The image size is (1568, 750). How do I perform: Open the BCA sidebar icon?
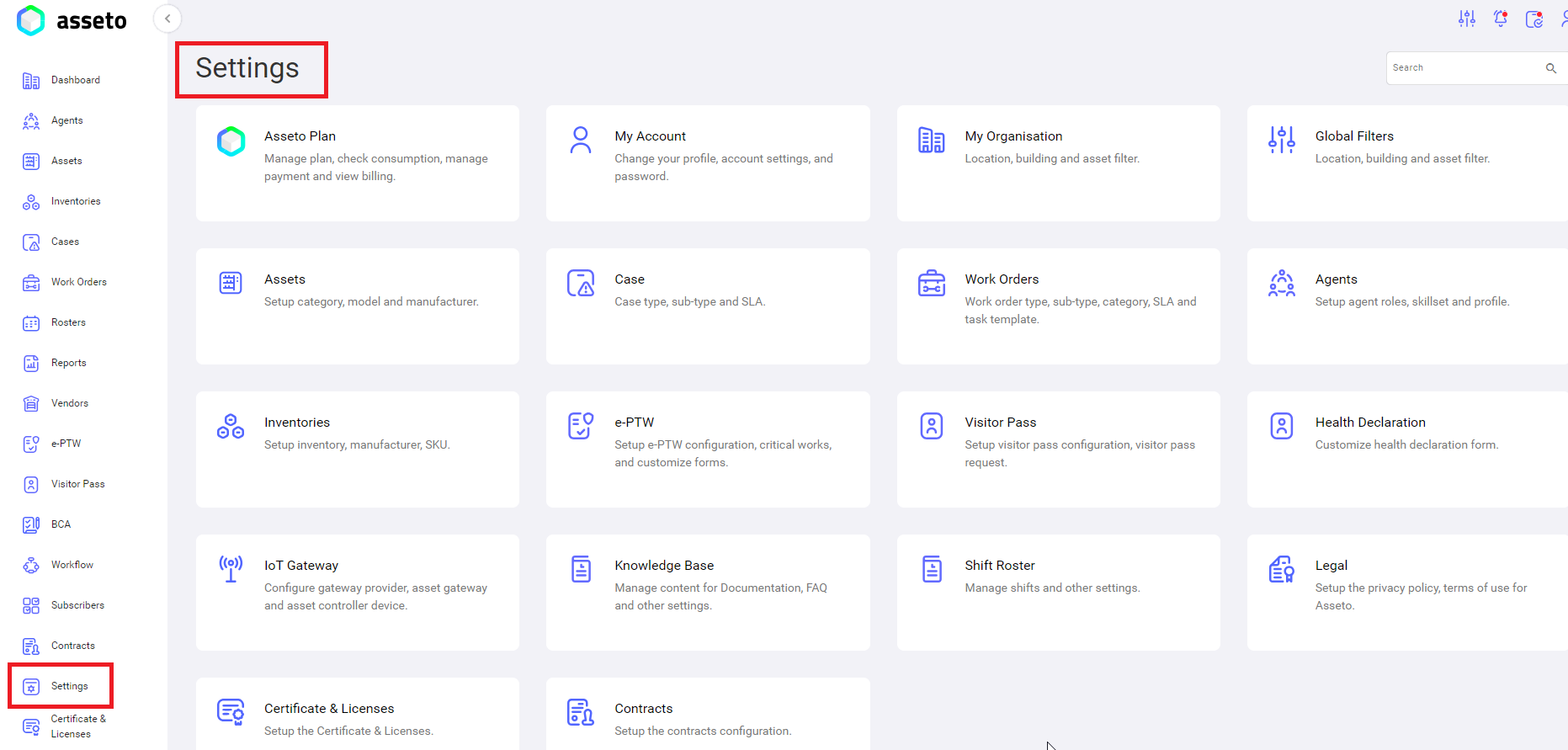[x=31, y=525]
